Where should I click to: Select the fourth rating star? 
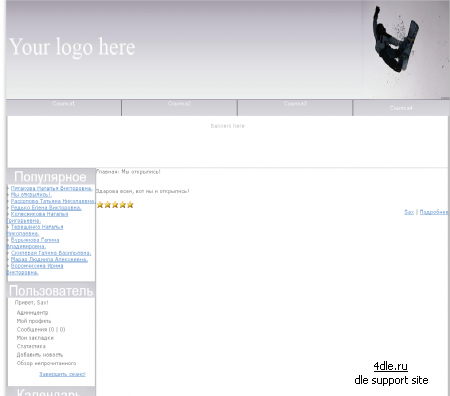click(123, 205)
